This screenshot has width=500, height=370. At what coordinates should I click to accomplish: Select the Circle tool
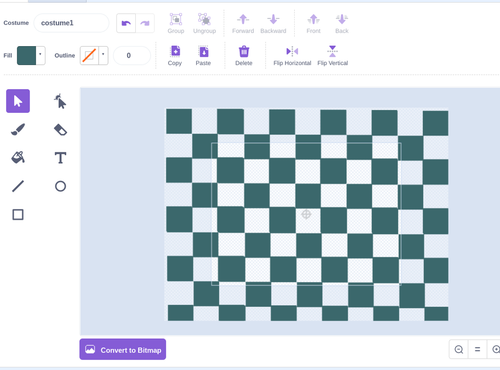pos(60,186)
